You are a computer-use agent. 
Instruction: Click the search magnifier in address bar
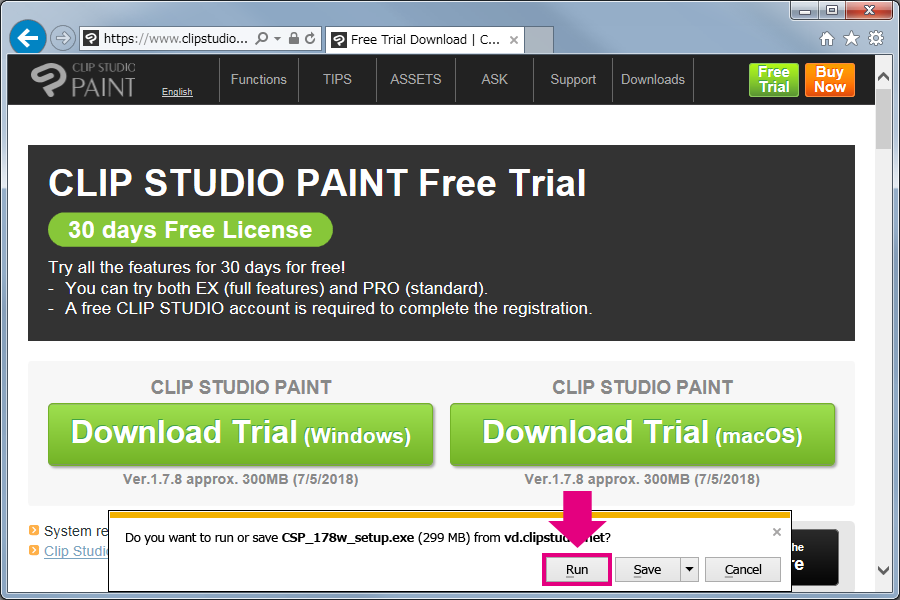pyautogui.click(x=262, y=39)
